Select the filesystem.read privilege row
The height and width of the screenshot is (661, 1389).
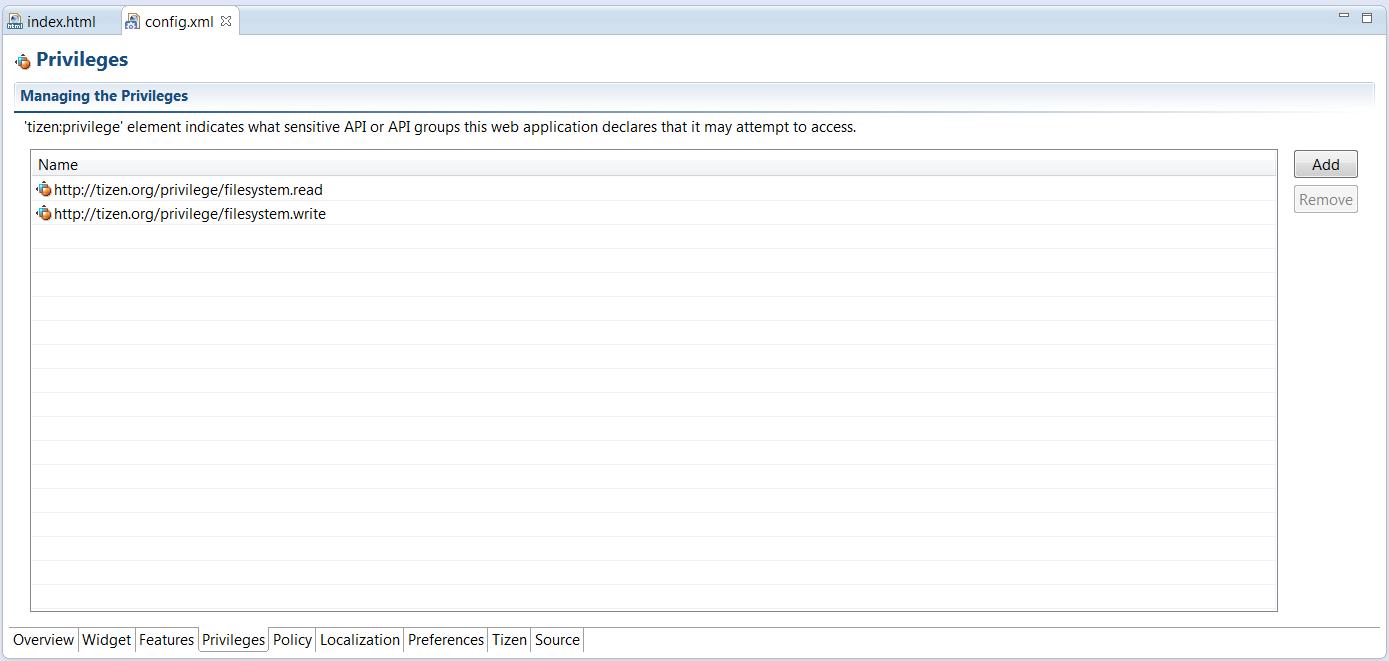click(654, 189)
